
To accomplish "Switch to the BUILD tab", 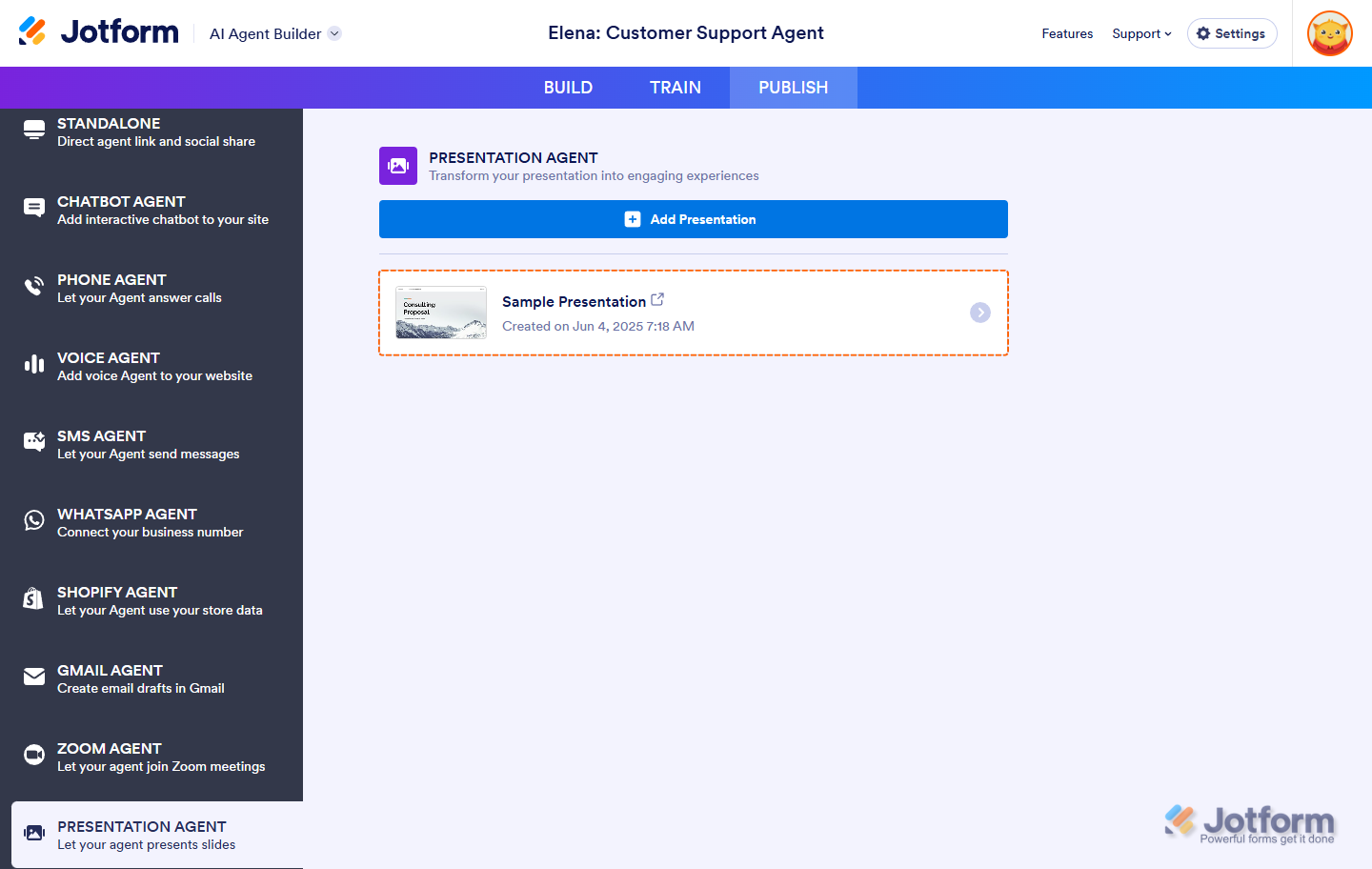I will [x=568, y=88].
